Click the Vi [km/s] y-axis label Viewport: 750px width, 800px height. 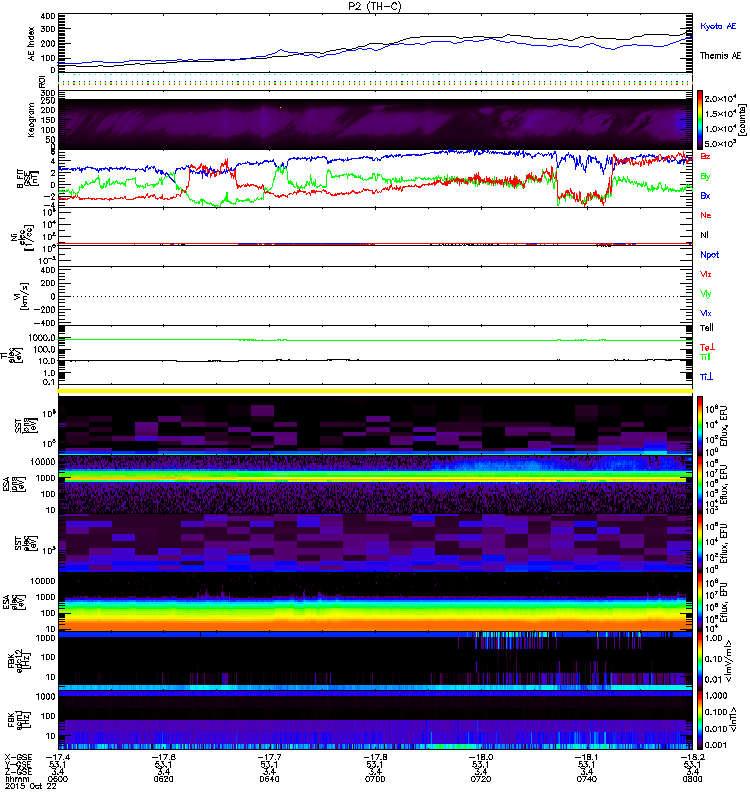click(23, 296)
